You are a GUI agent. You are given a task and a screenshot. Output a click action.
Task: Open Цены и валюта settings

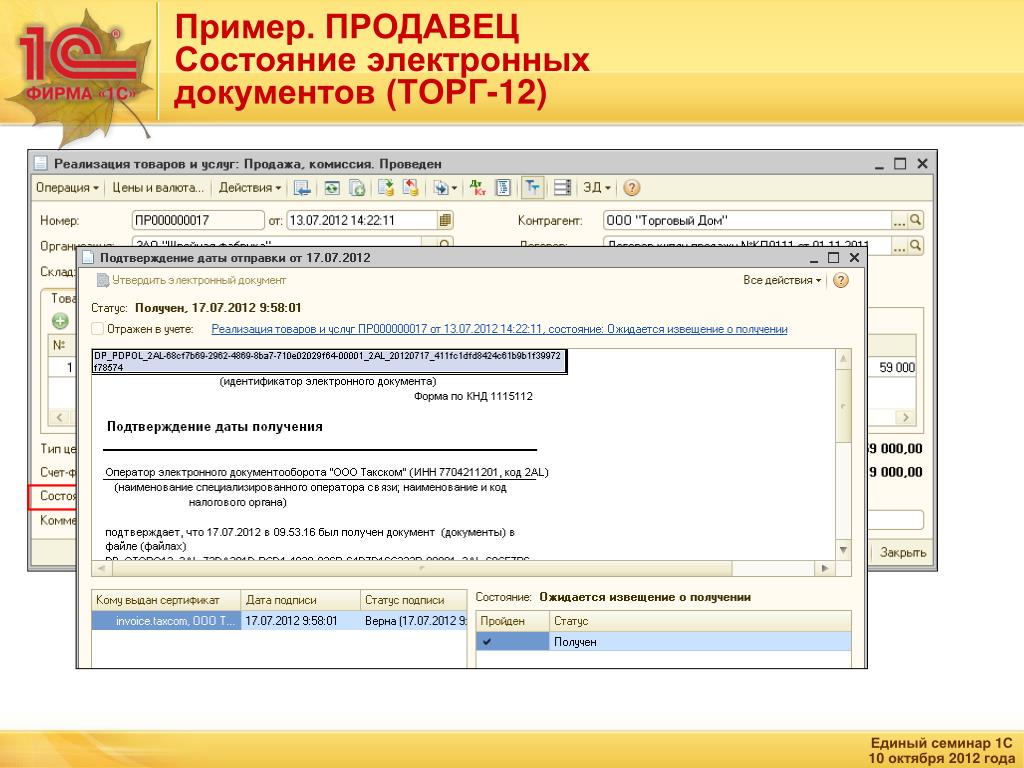point(158,187)
